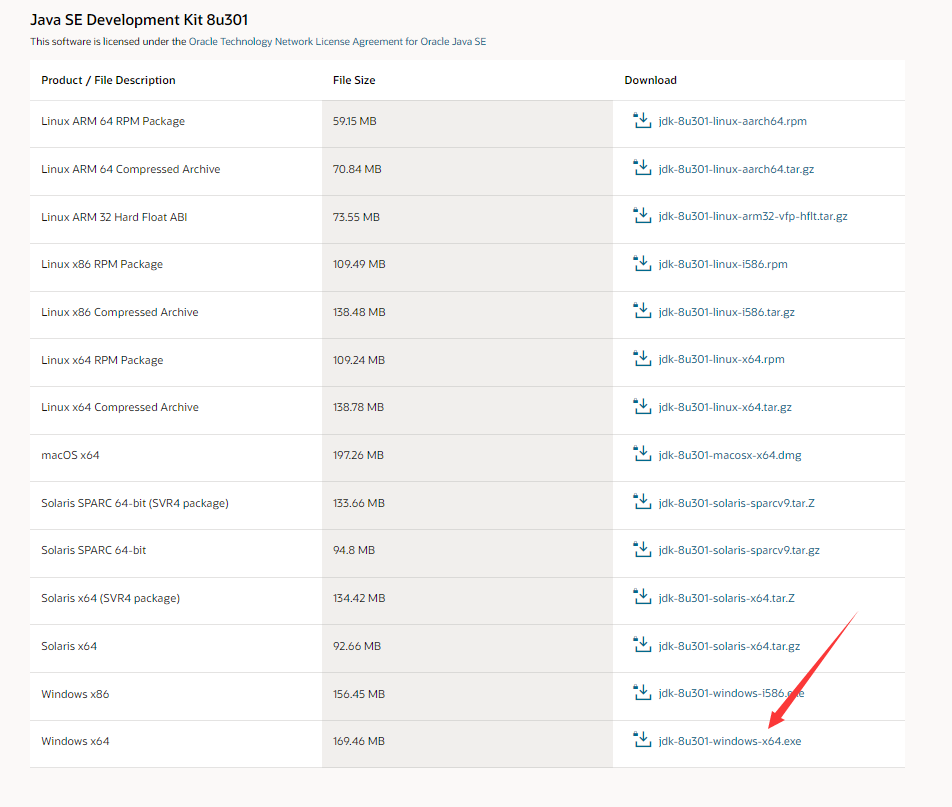Click download icon beside jdk-8u301-linux-arm32-vfp-hflt.tar.gz

tap(642, 216)
